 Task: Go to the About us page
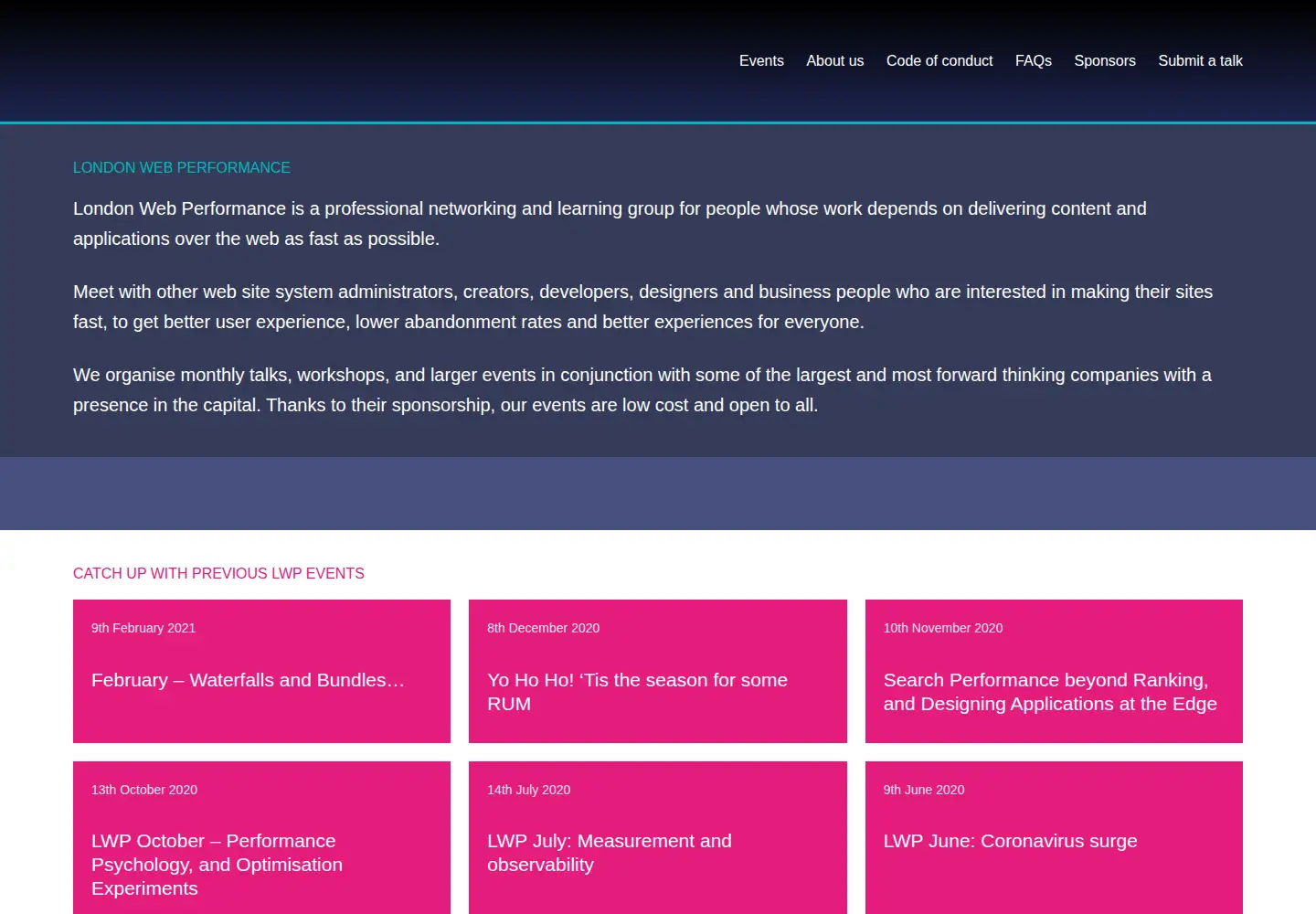(x=834, y=61)
